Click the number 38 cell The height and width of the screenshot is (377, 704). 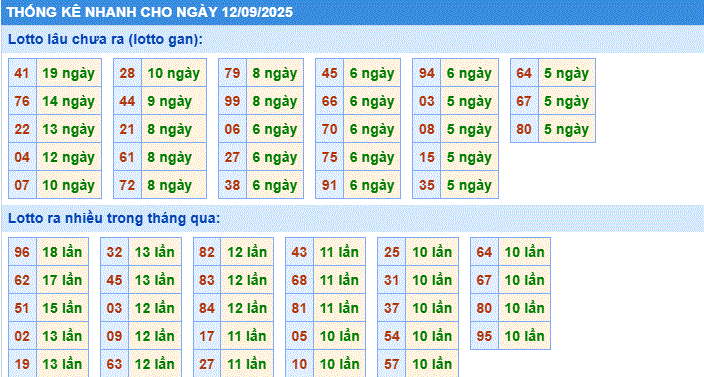pyautogui.click(x=233, y=185)
